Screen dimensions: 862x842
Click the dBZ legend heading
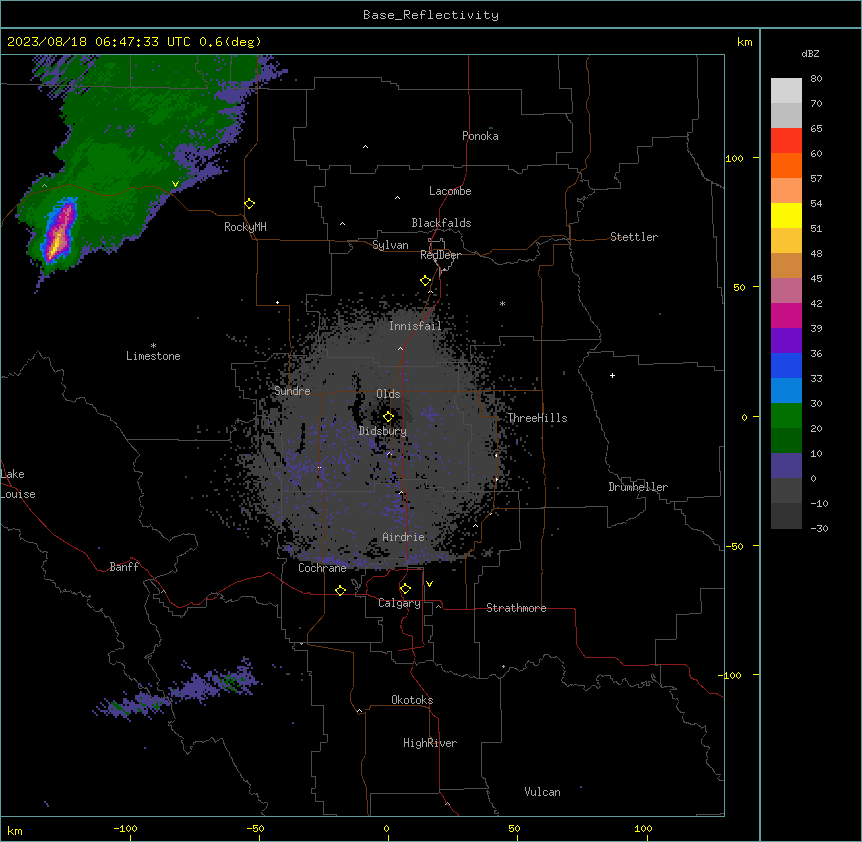pyautogui.click(x=810, y=53)
